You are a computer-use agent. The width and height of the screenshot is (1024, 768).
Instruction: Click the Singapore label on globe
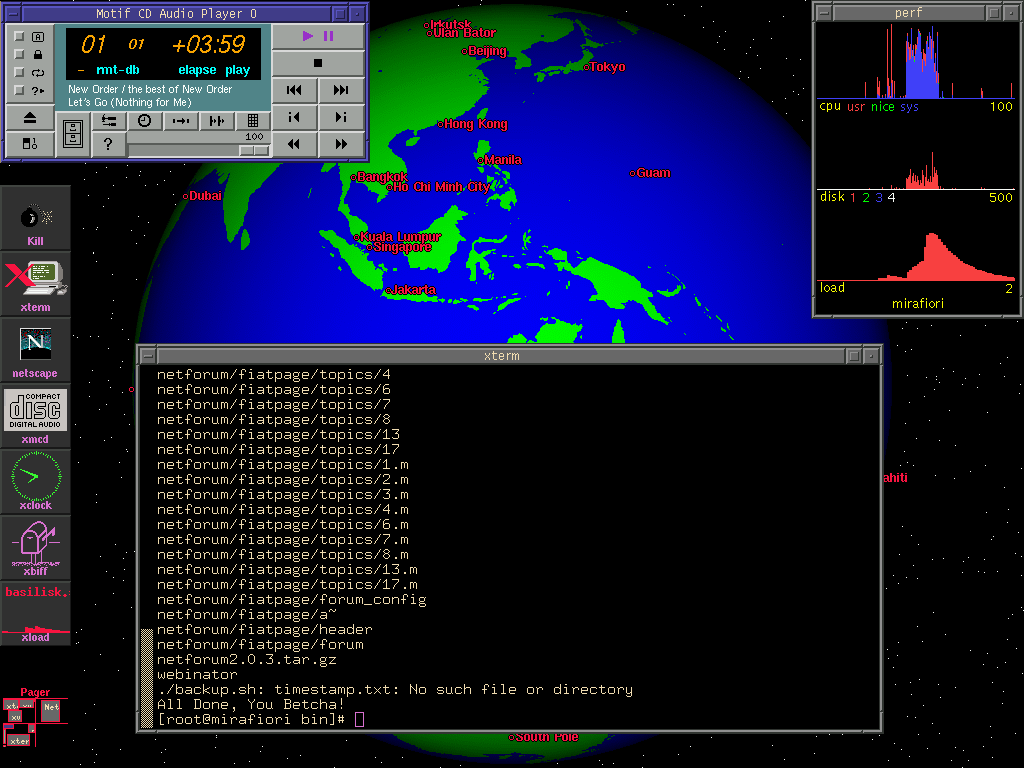pos(402,248)
